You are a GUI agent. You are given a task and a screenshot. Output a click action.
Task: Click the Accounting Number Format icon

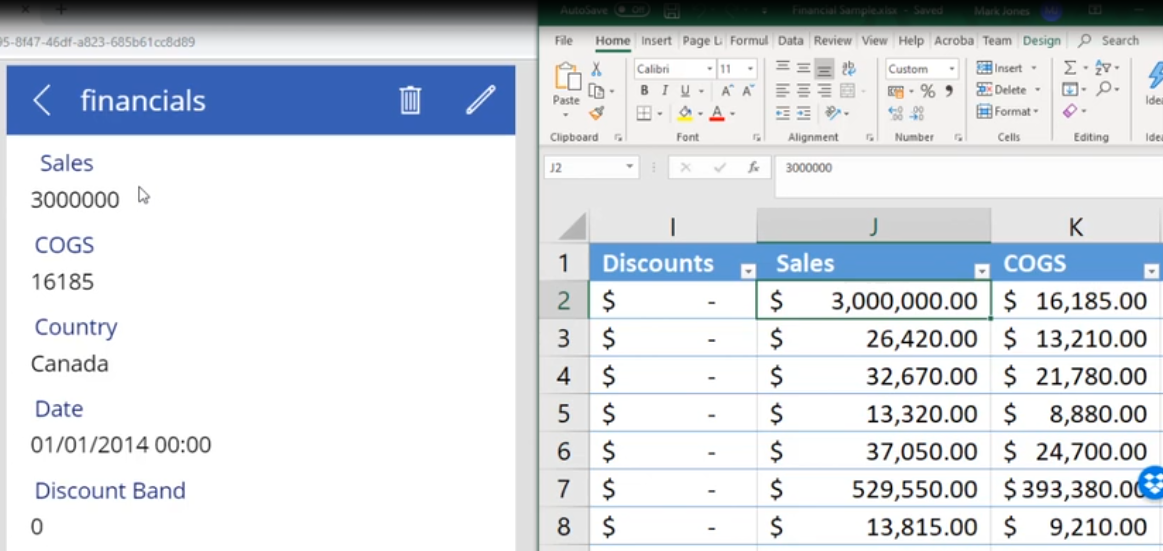[896, 90]
